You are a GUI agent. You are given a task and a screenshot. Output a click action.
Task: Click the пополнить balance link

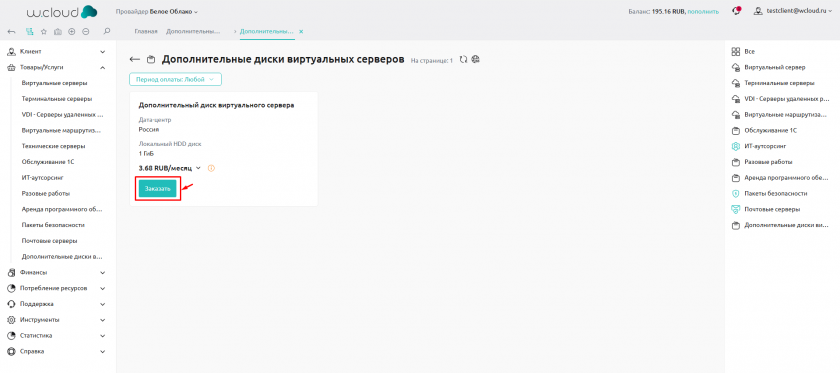(703, 11)
